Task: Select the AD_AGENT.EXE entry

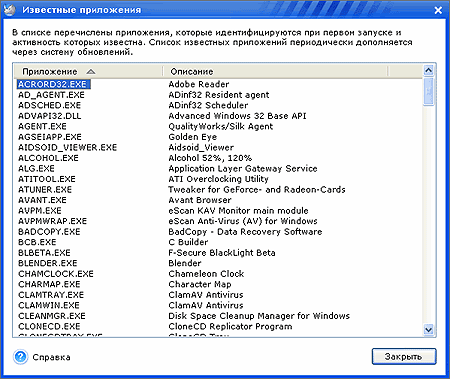Action: pyautogui.click(x=51, y=95)
